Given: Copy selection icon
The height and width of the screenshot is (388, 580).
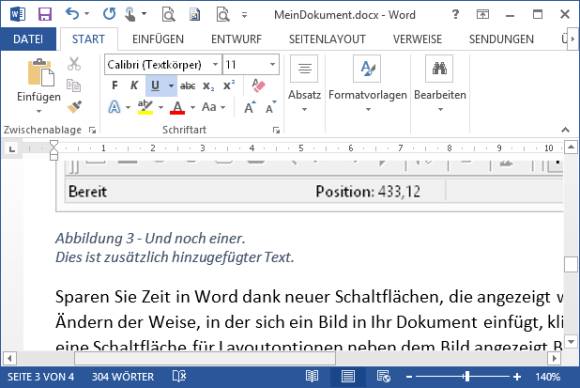Looking at the screenshot, I should pos(74,85).
